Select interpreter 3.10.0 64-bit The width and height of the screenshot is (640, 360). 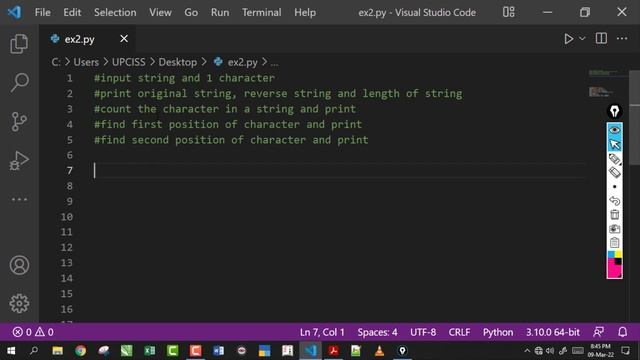click(x=553, y=332)
